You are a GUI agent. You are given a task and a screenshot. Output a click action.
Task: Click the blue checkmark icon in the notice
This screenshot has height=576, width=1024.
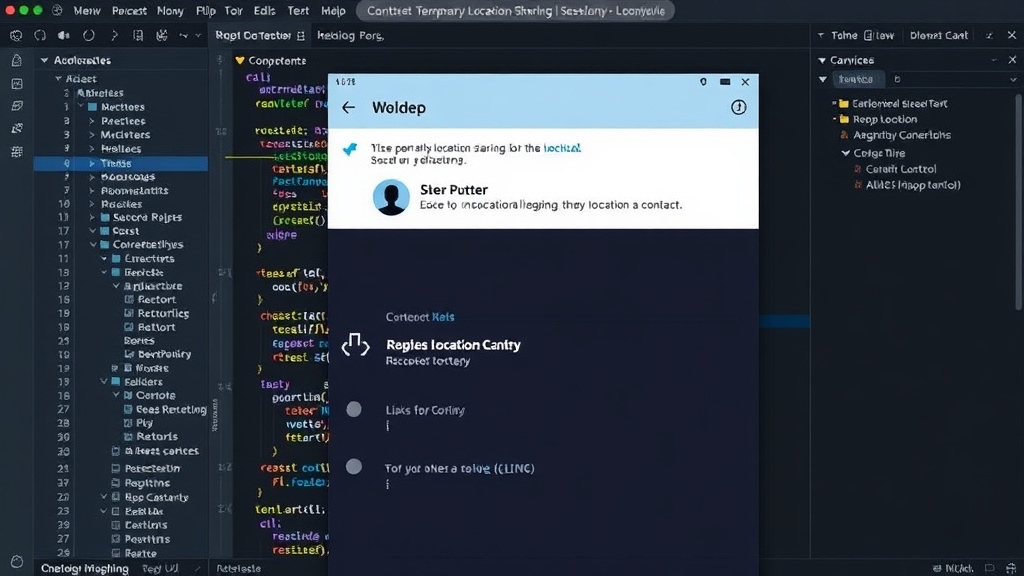(350, 150)
